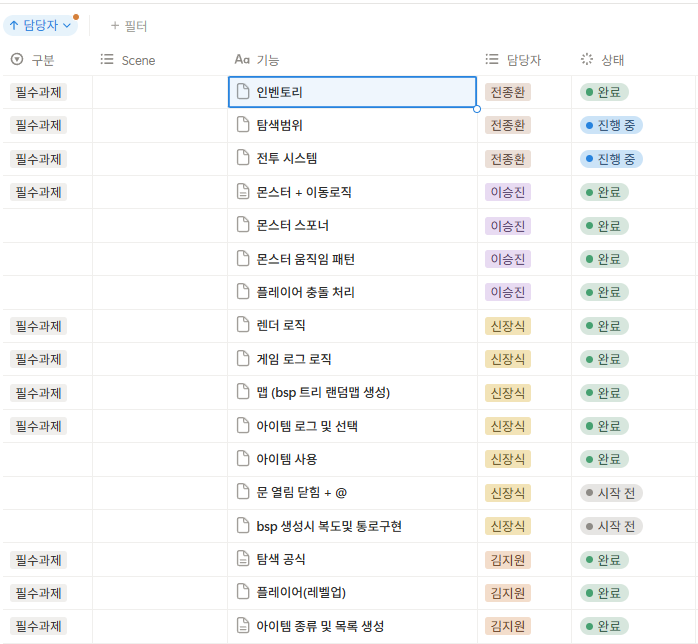The height and width of the screenshot is (644, 698).
Task: Open page icon for 탐색범위
Action: point(243,125)
